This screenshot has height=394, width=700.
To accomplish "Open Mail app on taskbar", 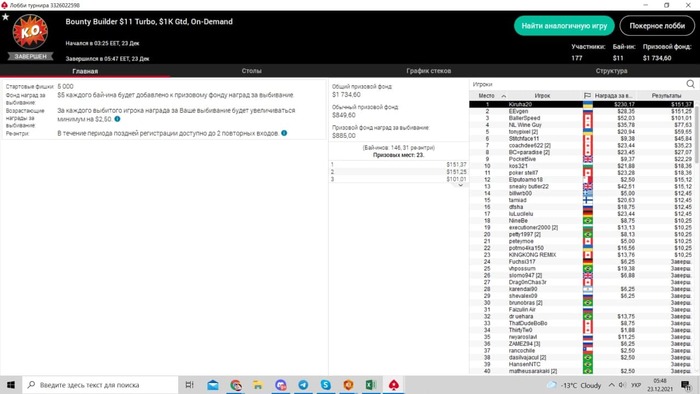I will point(213,385).
